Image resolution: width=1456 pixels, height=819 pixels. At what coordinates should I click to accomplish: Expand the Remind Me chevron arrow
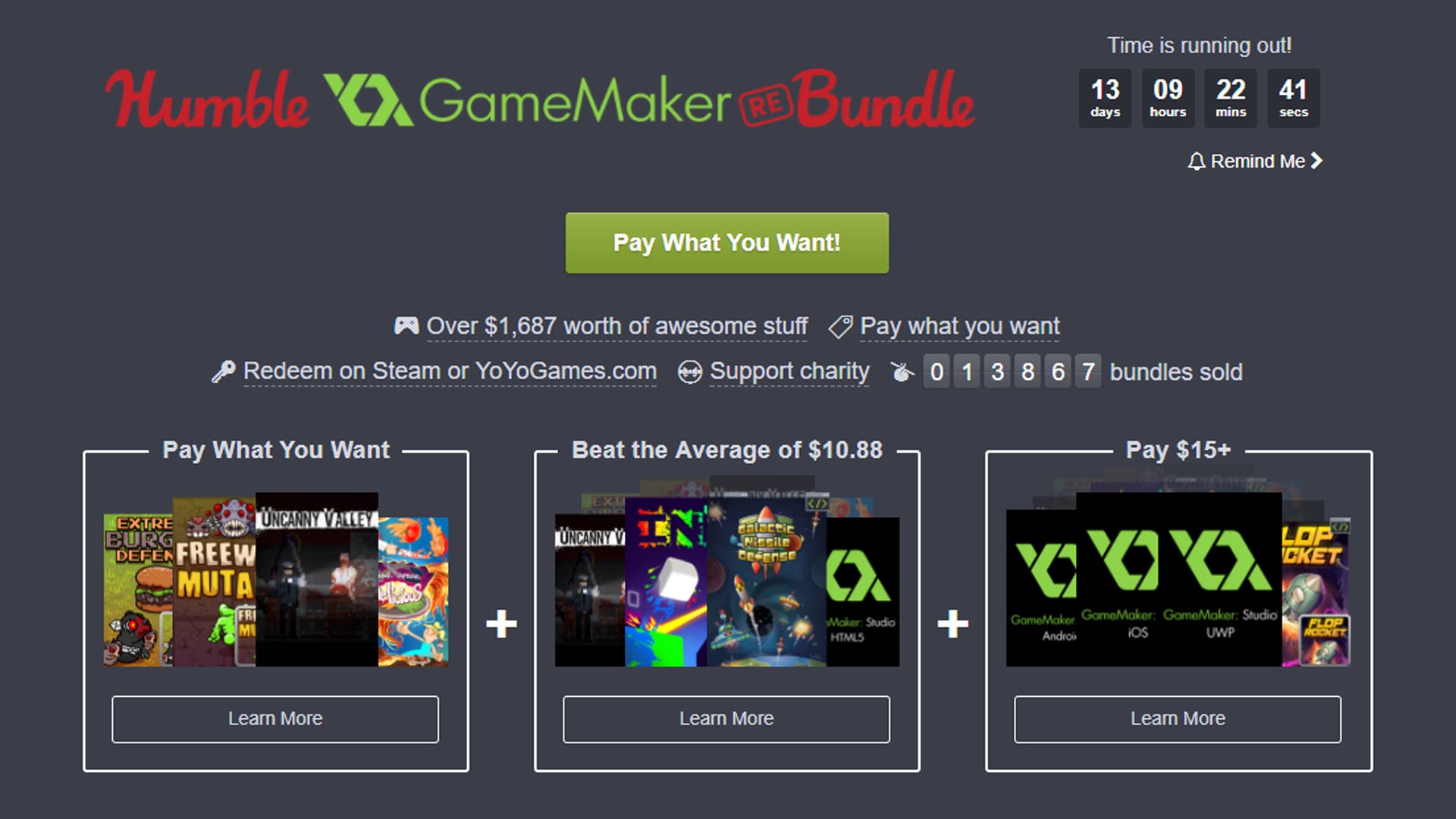click(x=1316, y=161)
